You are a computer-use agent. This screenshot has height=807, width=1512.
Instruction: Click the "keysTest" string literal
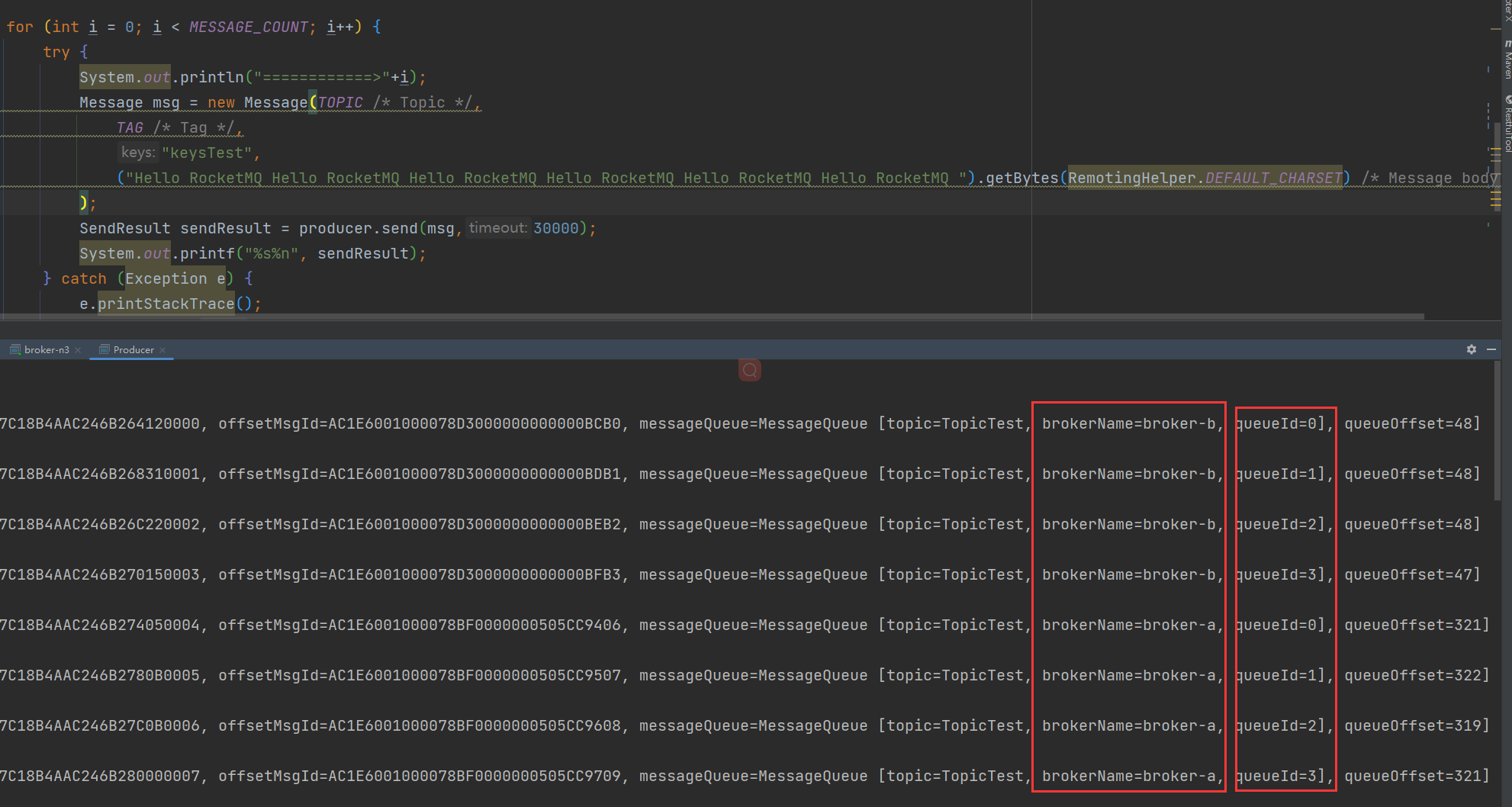[x=207, y=153]
